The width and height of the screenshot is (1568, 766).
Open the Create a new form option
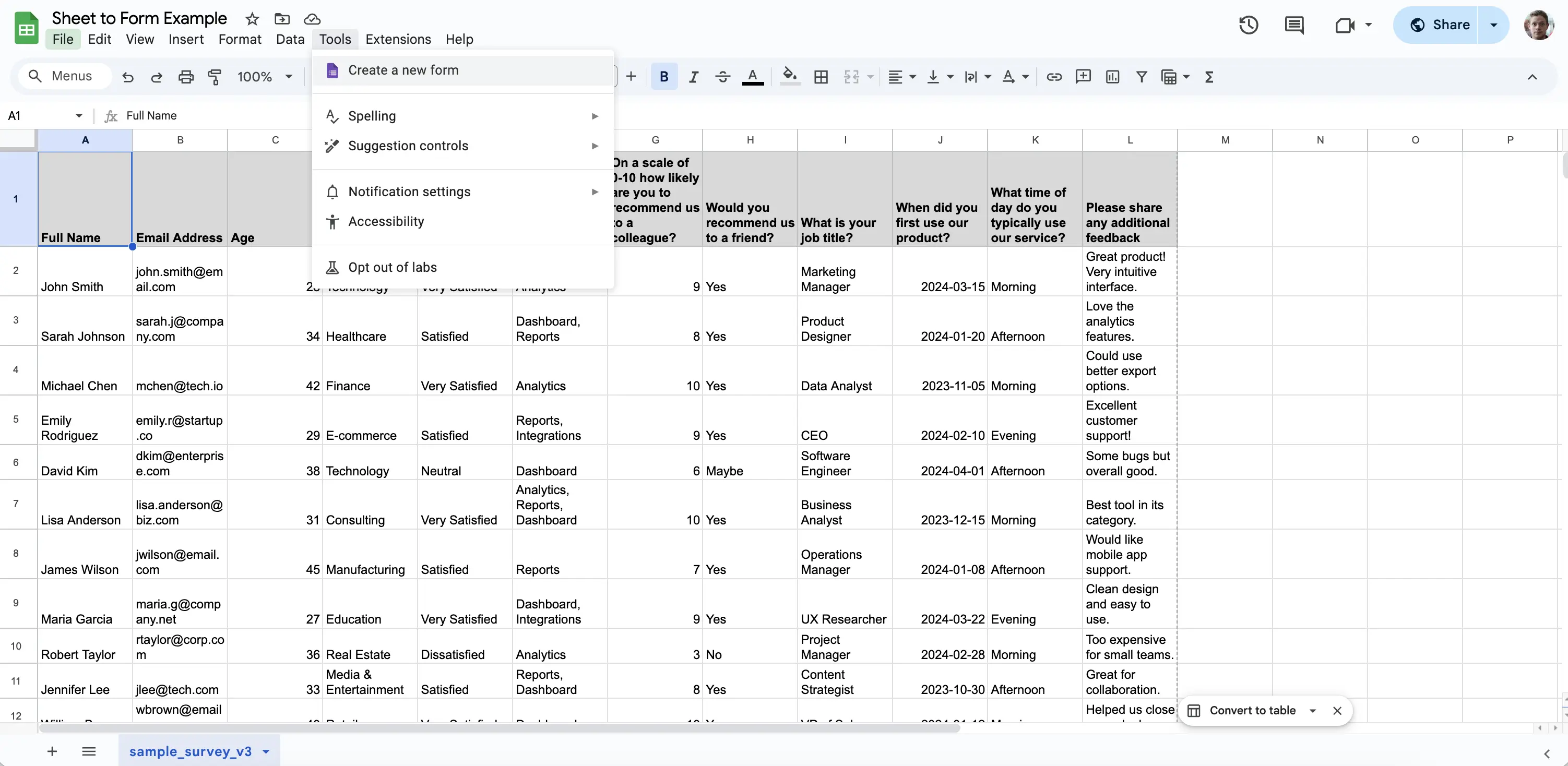[403, 70]
